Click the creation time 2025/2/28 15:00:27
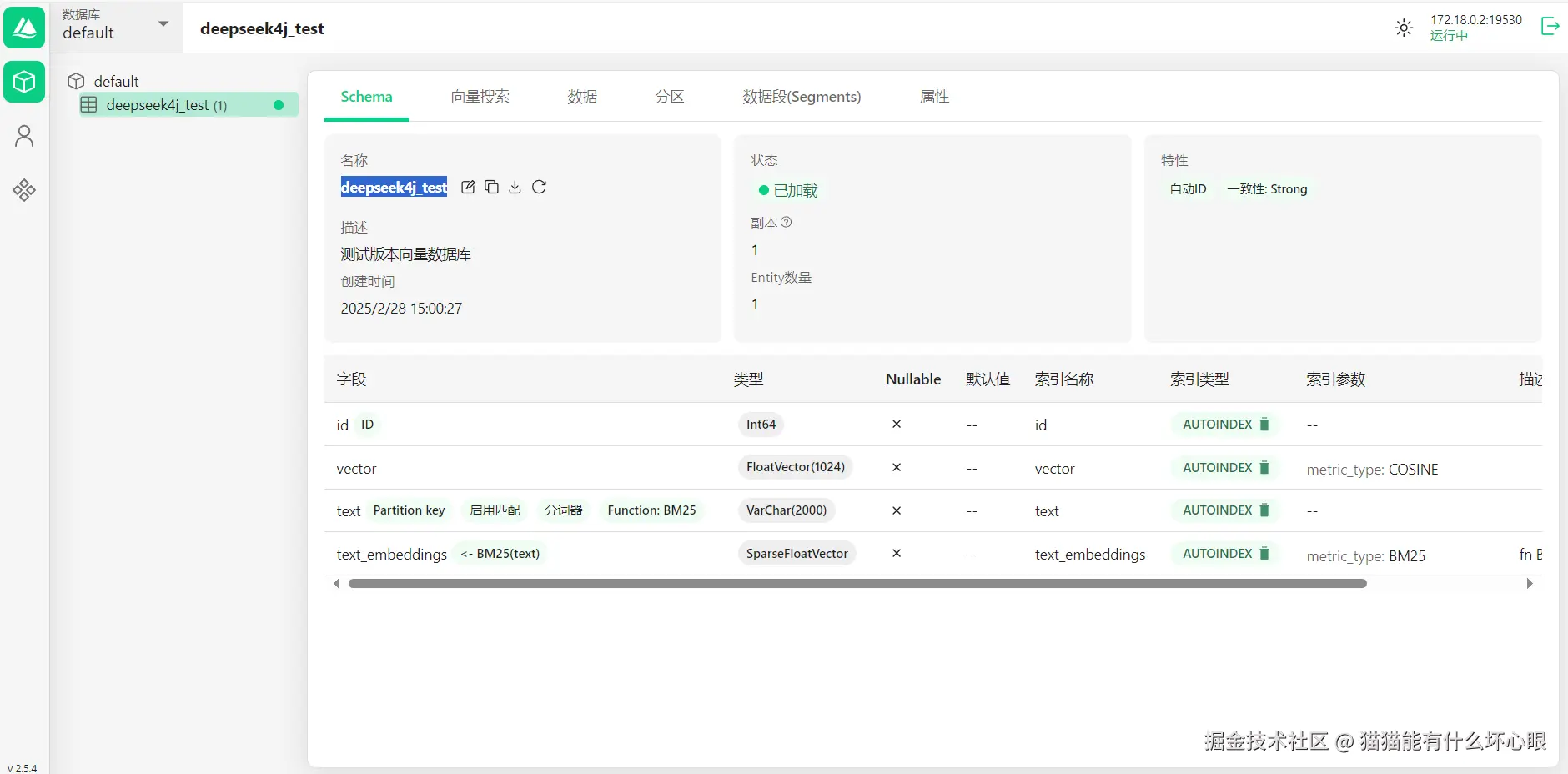This screenshot has width=1568, height=774. [401, 309]
